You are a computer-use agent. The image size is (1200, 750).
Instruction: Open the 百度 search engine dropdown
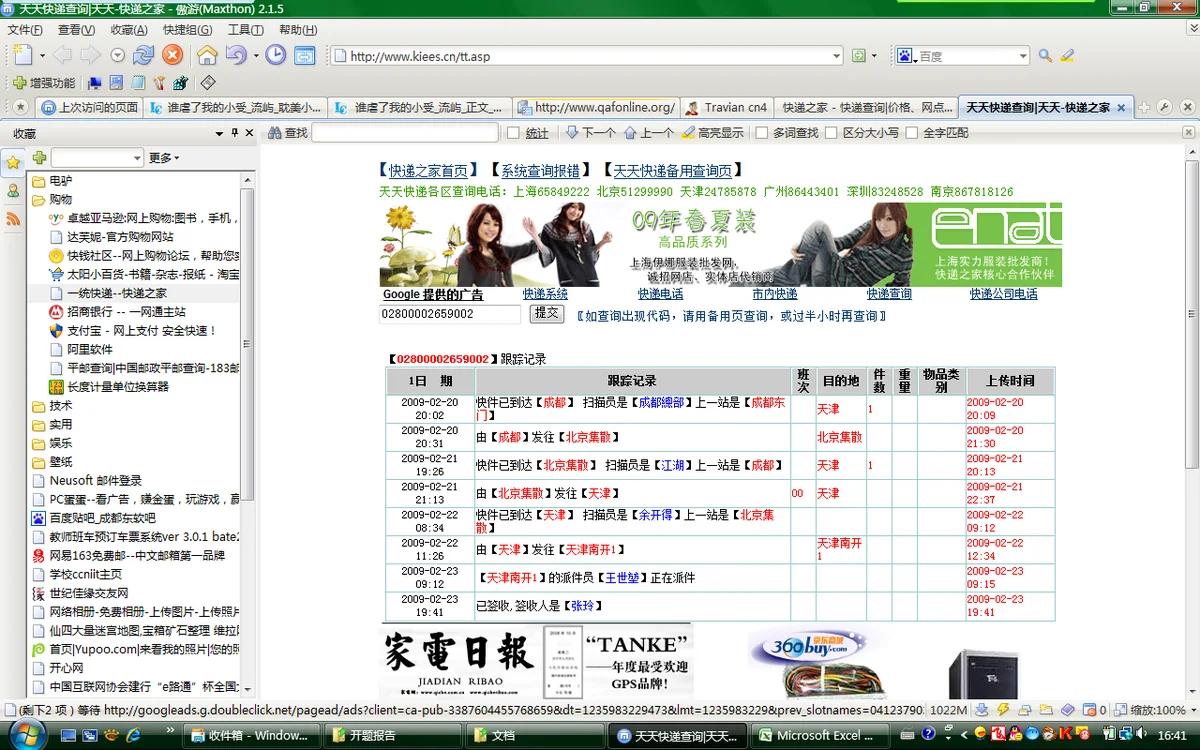pos(1023,56)
